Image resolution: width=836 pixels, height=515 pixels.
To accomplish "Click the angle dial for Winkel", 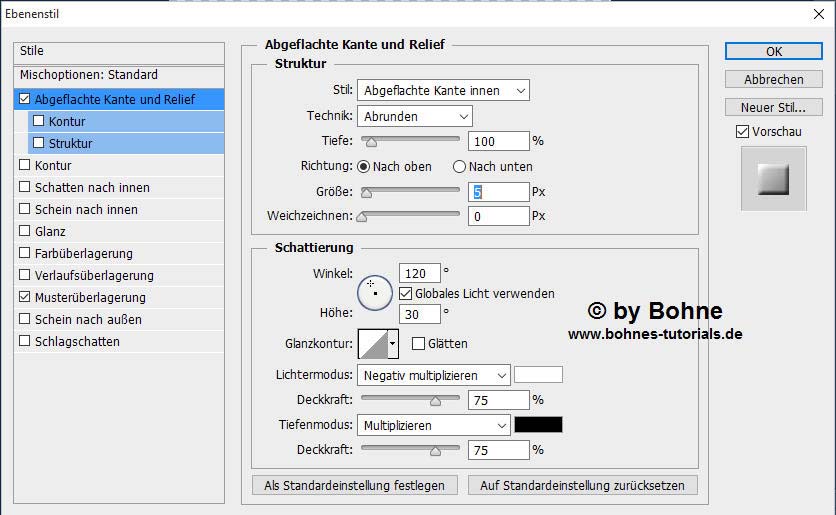I will coord(375,291).
